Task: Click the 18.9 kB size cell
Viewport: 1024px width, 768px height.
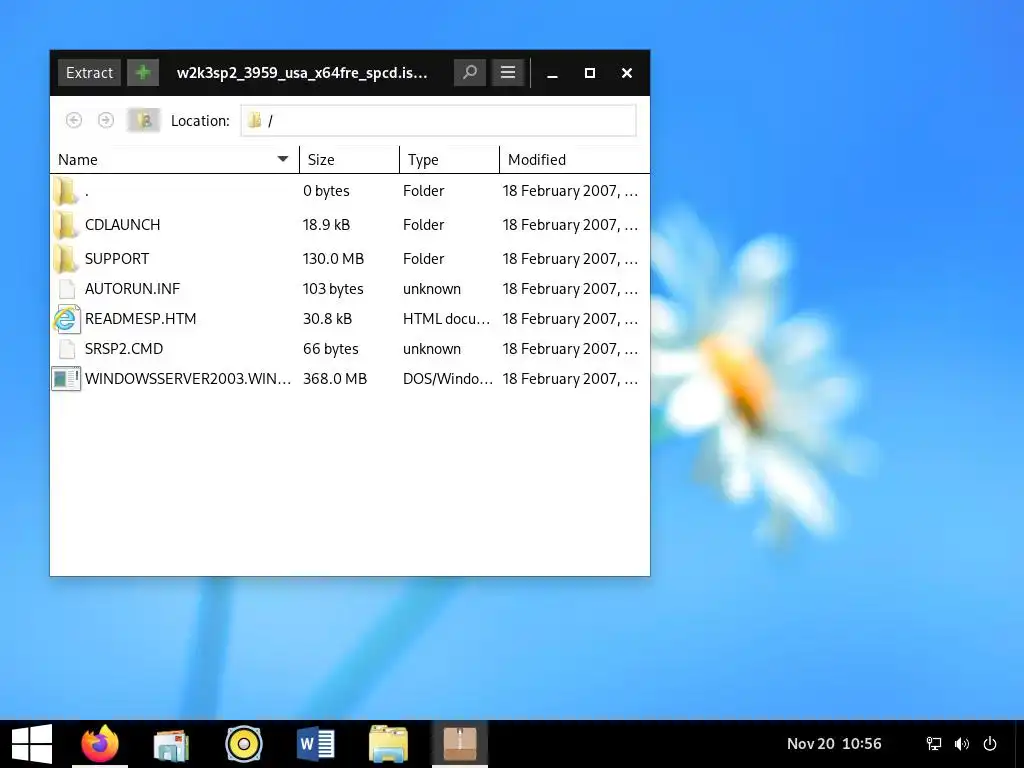Action: coord(326,225)
